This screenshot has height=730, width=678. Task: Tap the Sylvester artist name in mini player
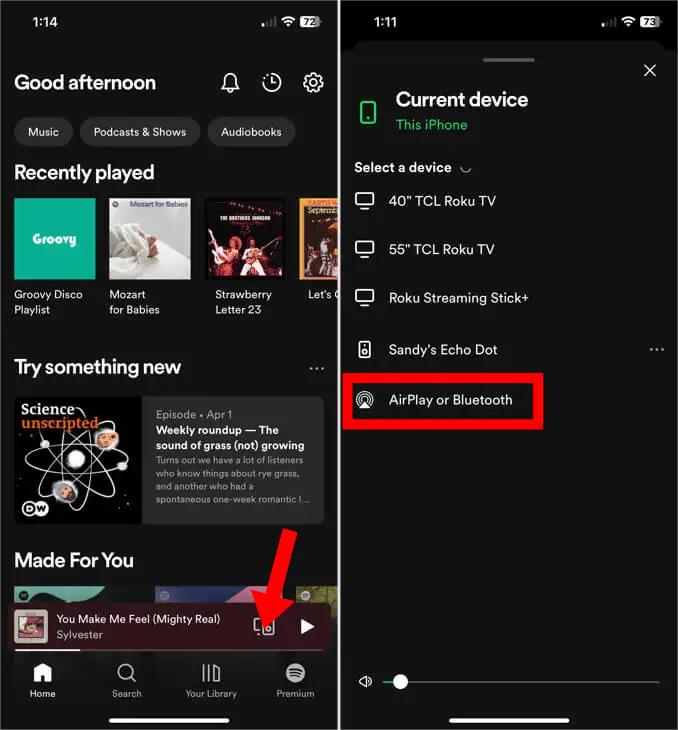(x=79, y=635)
